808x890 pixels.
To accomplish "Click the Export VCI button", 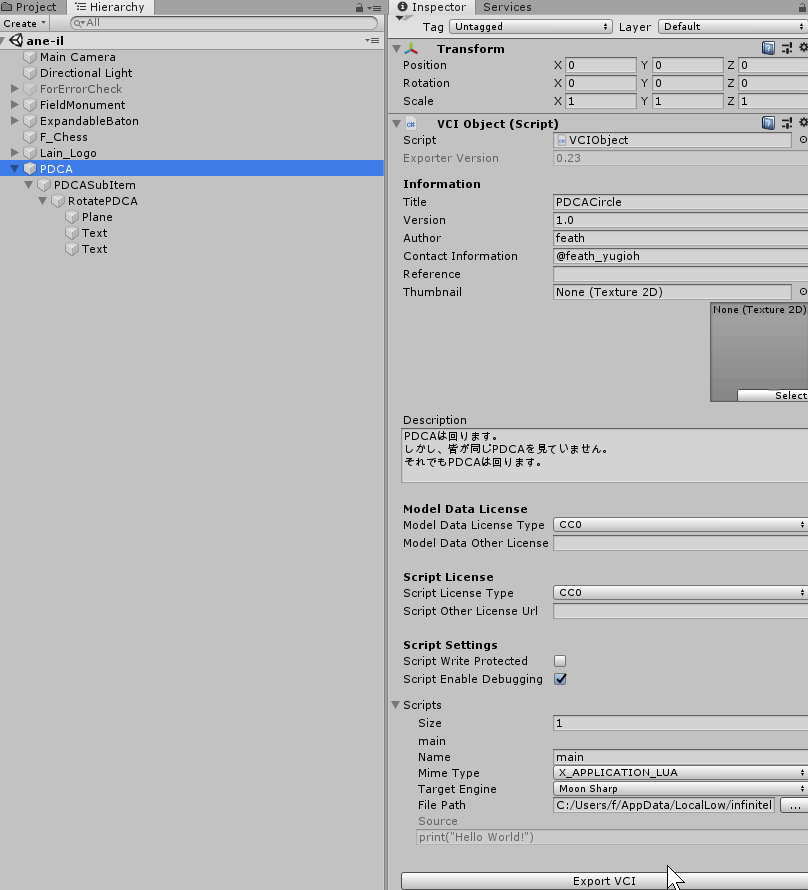I will (x=604, y=881).
